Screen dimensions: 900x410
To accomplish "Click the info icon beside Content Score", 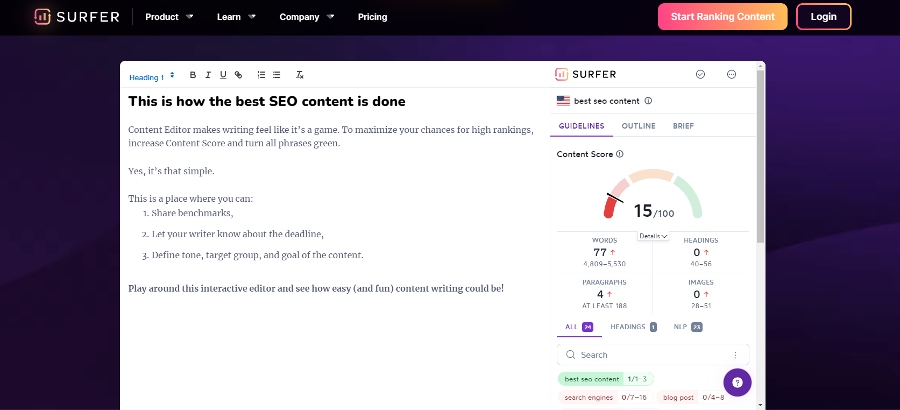I will click(619, 154).
